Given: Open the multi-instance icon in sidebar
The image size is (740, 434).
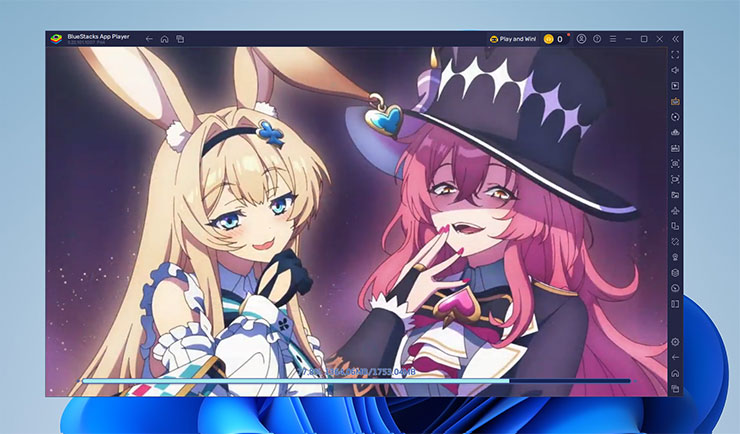Looking at the screenshot, I should tap(675, 226).
